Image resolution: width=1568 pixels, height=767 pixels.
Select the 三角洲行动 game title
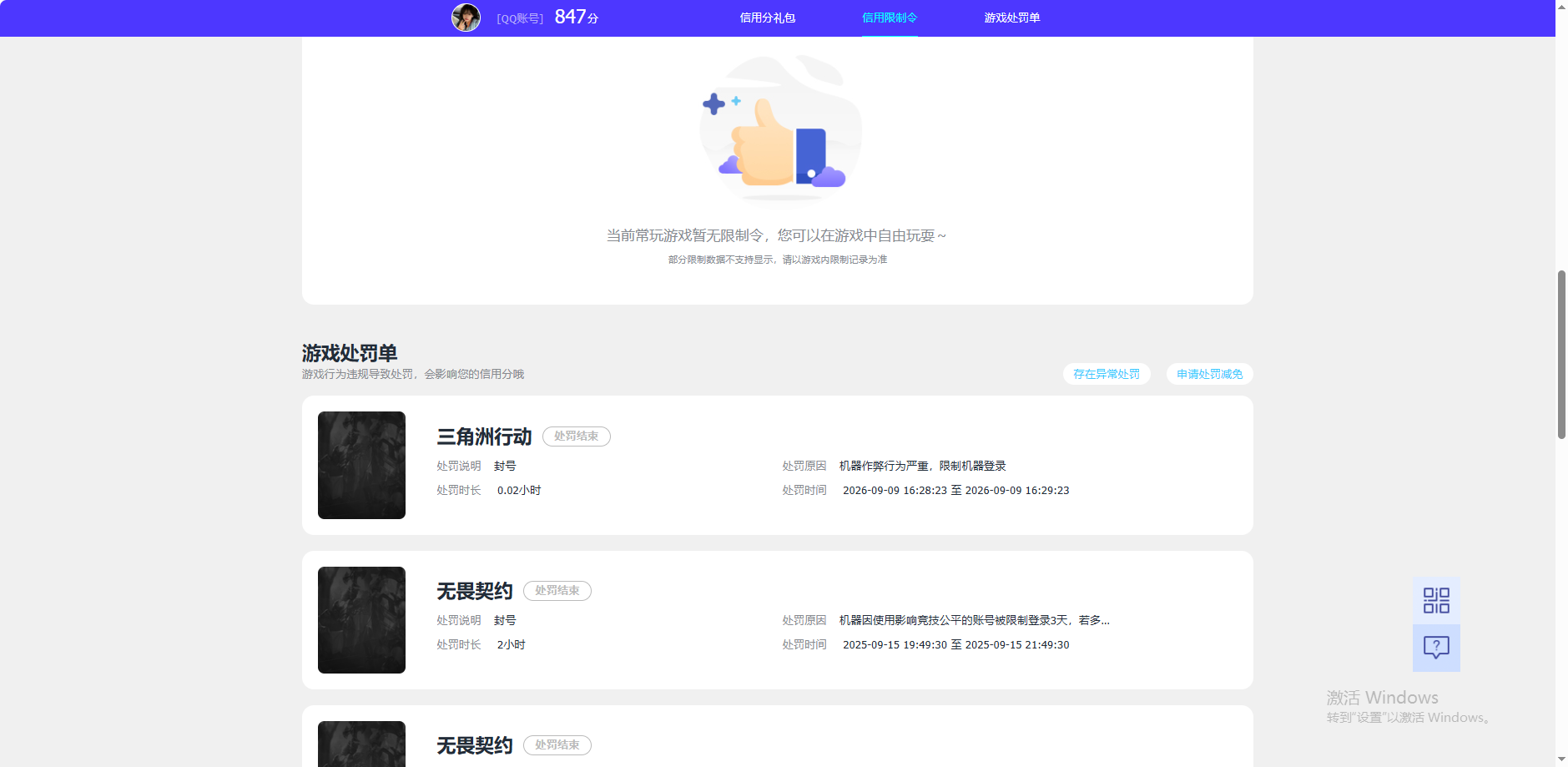[x=484, y=436]
